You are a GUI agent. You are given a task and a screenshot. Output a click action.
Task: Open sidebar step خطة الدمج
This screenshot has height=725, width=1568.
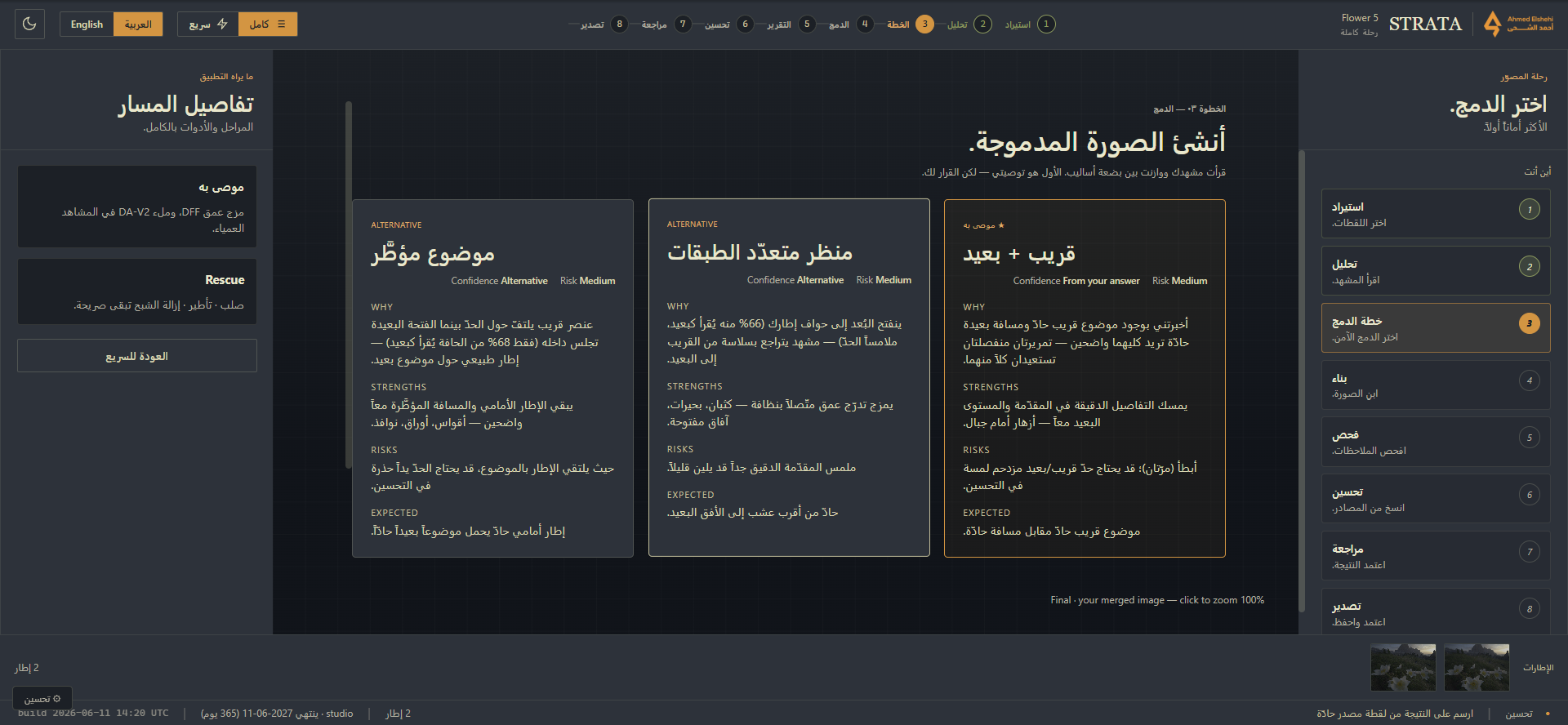click(1436, 328)
